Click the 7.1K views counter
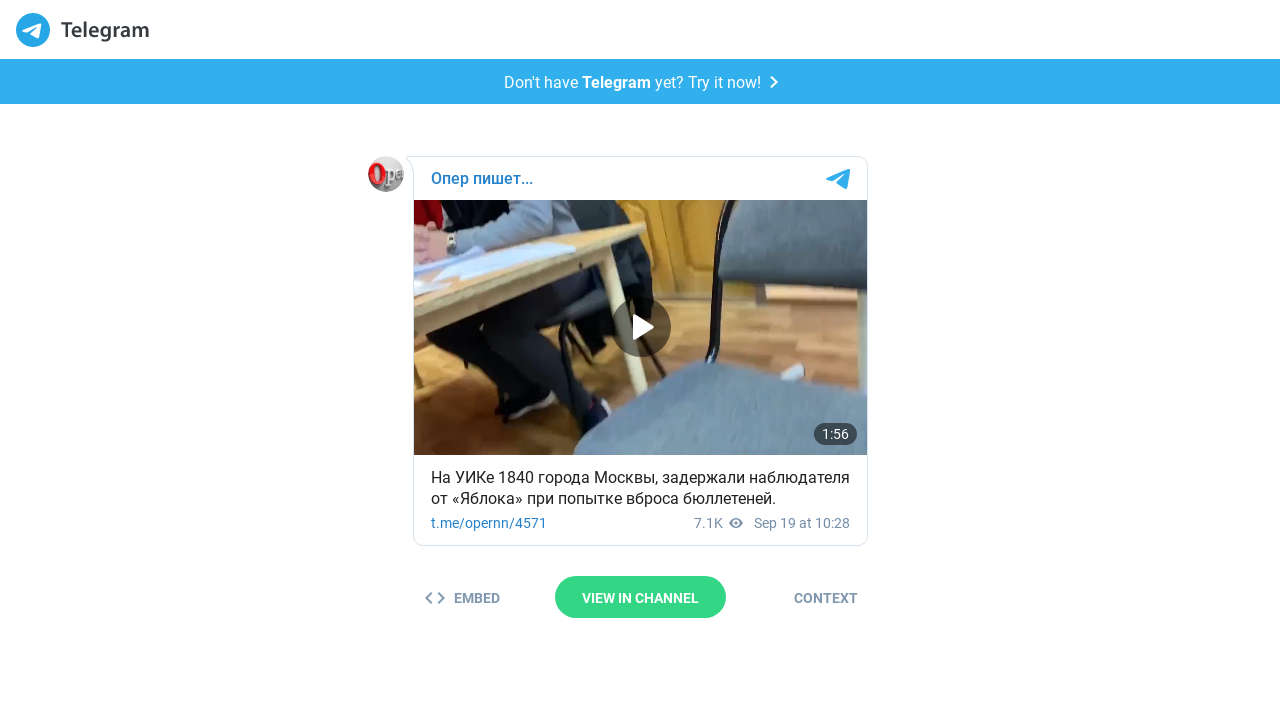This screenshot has width=1280, height=720. 708,523
